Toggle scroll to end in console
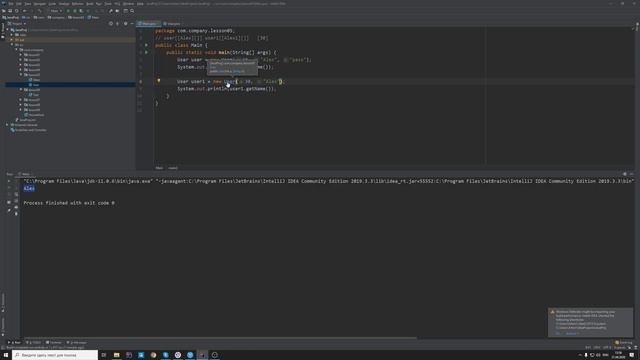This screenshot has height=360, width=640. click(x=16, y=201)
